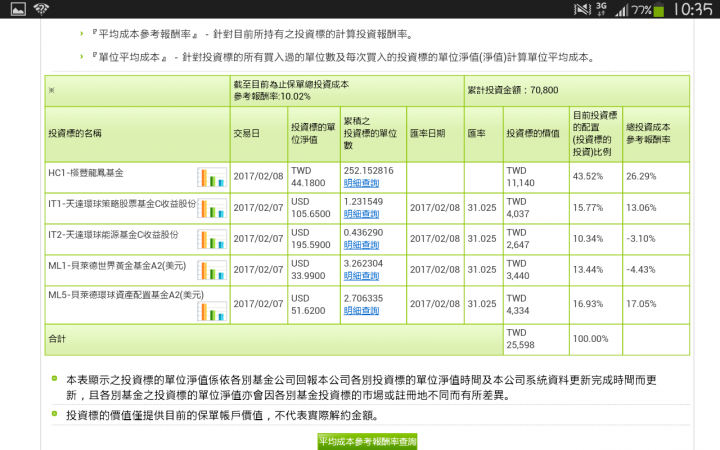Open chart icon for IT2 fund row

pyautogui.click(x=212, y=239)
